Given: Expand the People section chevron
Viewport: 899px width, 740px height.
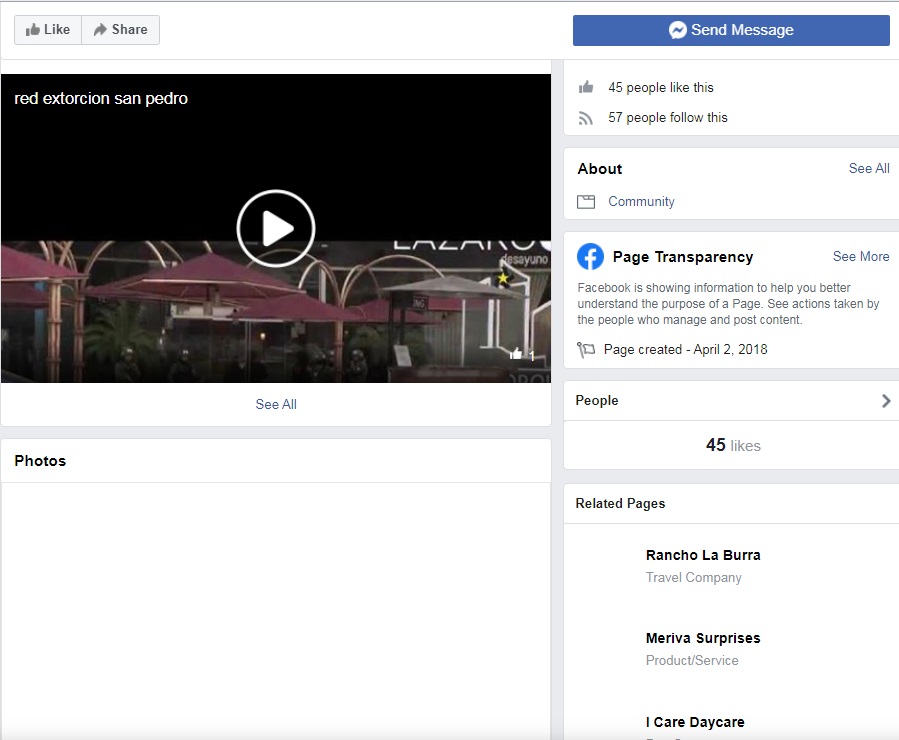Looking at the screenshot, I should (x=886, y=401).
